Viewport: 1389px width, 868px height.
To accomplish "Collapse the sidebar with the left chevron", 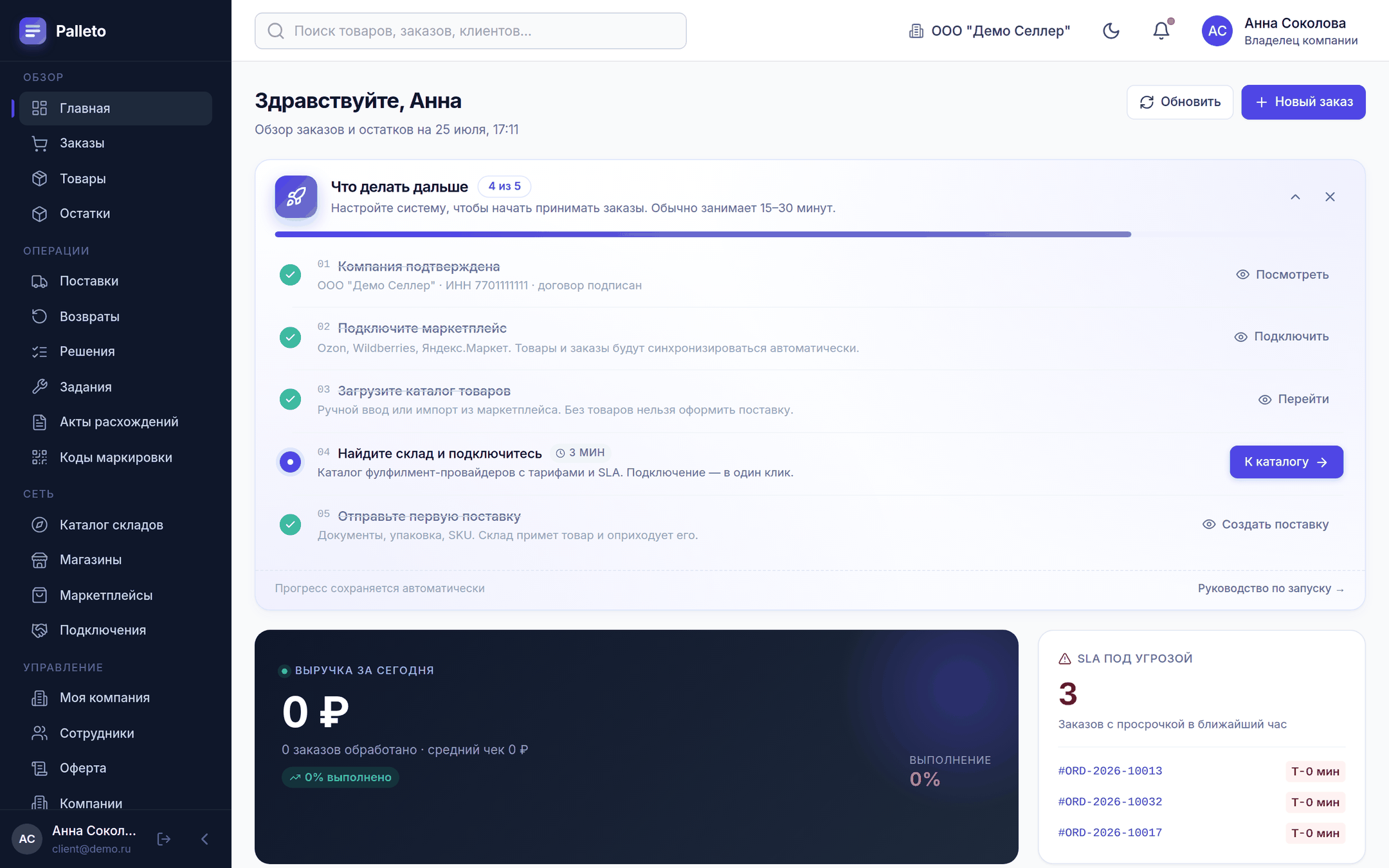I will [x=204, y=838].
